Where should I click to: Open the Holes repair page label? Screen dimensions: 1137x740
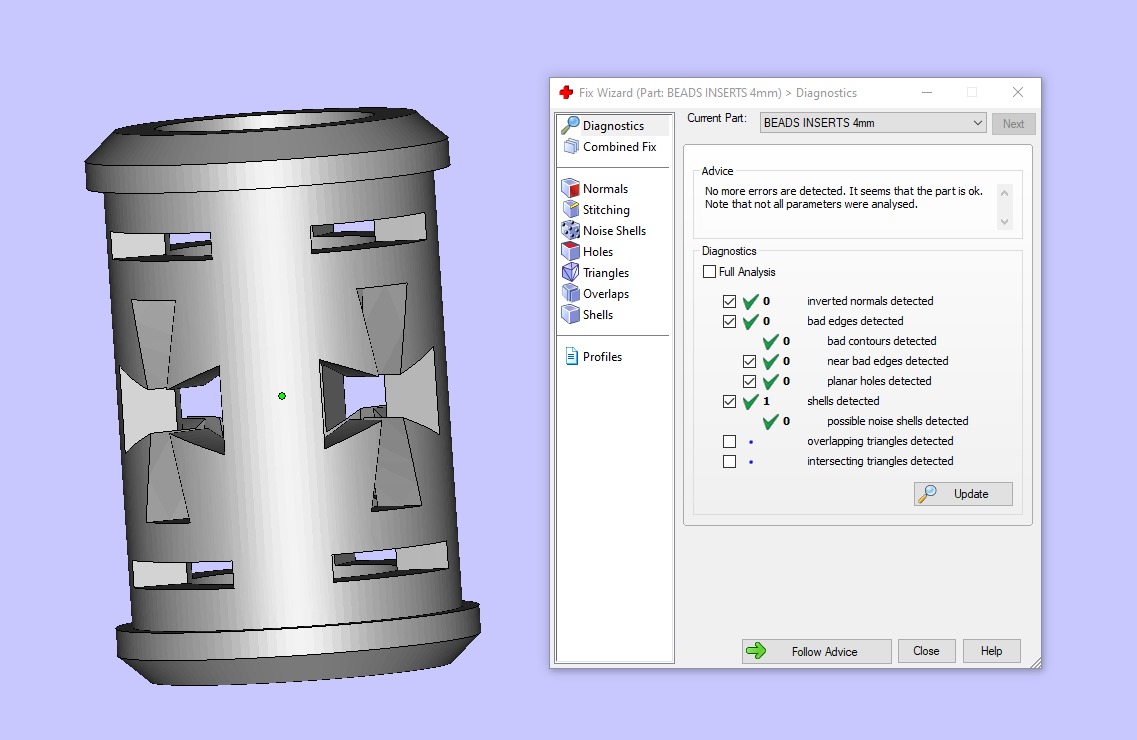[x=598, y=251]
